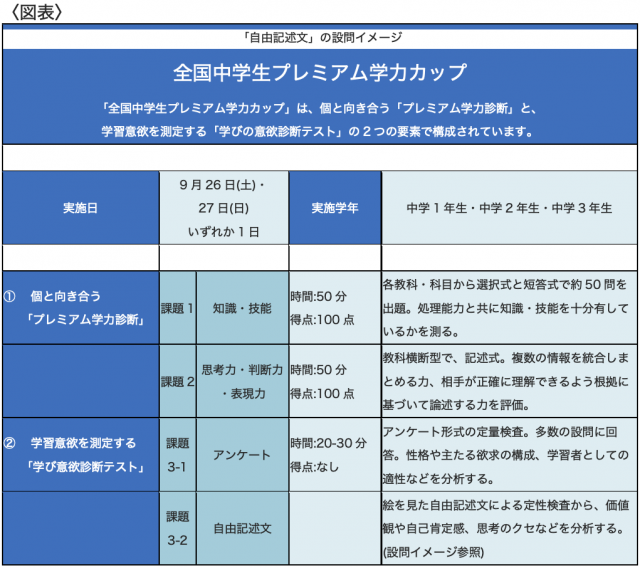
Task: Click the ② 学習意欲を測定する cell
Action: click(81, 454)
